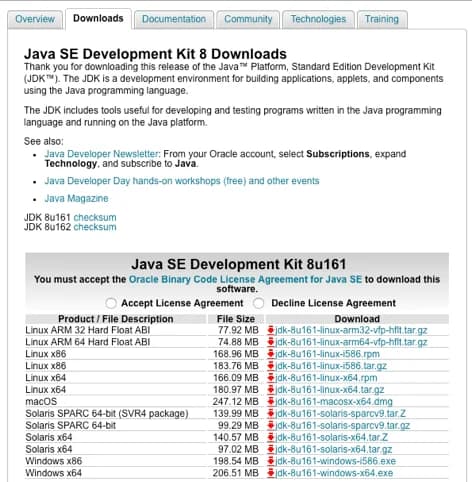The height and width of the screenshot is (482, 472).
Task: Select the Decline License Agreement radio button
Action: pos(258,303)
